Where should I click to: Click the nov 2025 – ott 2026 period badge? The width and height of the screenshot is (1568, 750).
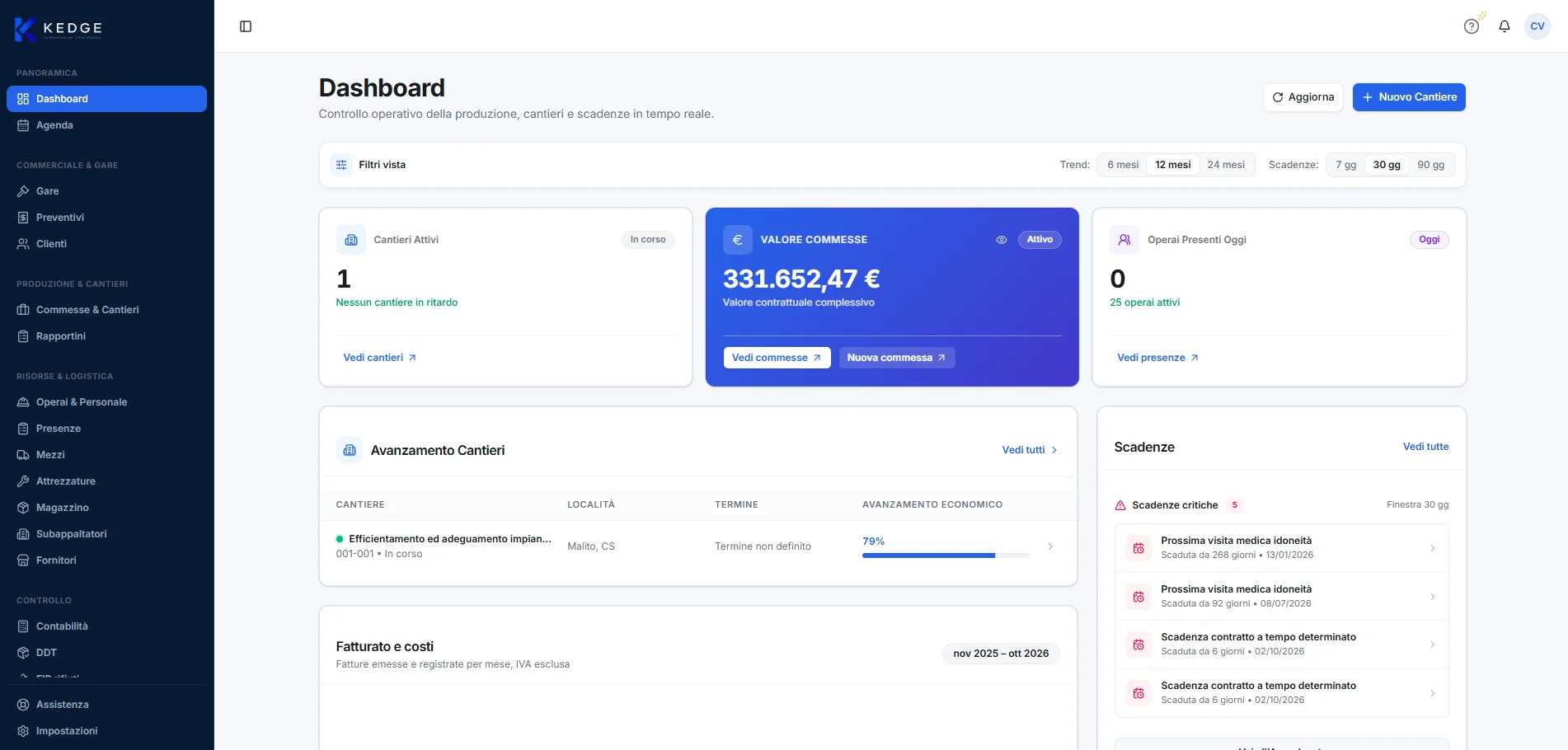click(x=1001, y=654)
